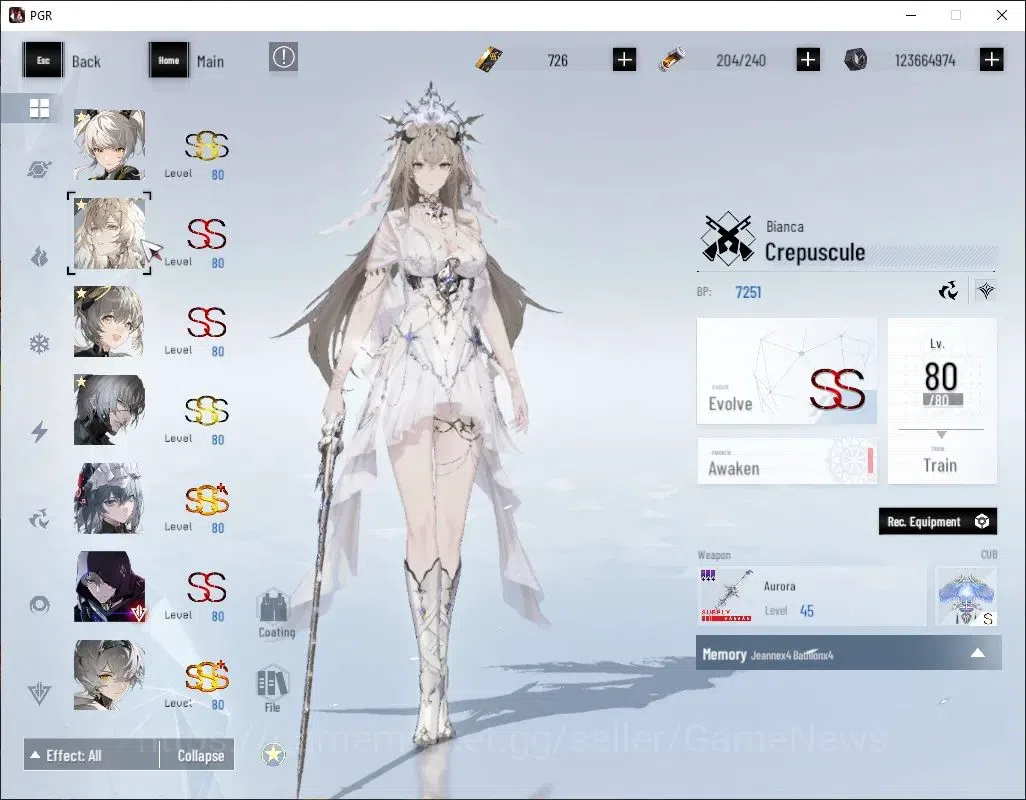Image resolution: width=1026 pixels, height=800 pixels.
Task: Select the bottom SSS+ grey-haired character portrait
Action: point(109,674)
